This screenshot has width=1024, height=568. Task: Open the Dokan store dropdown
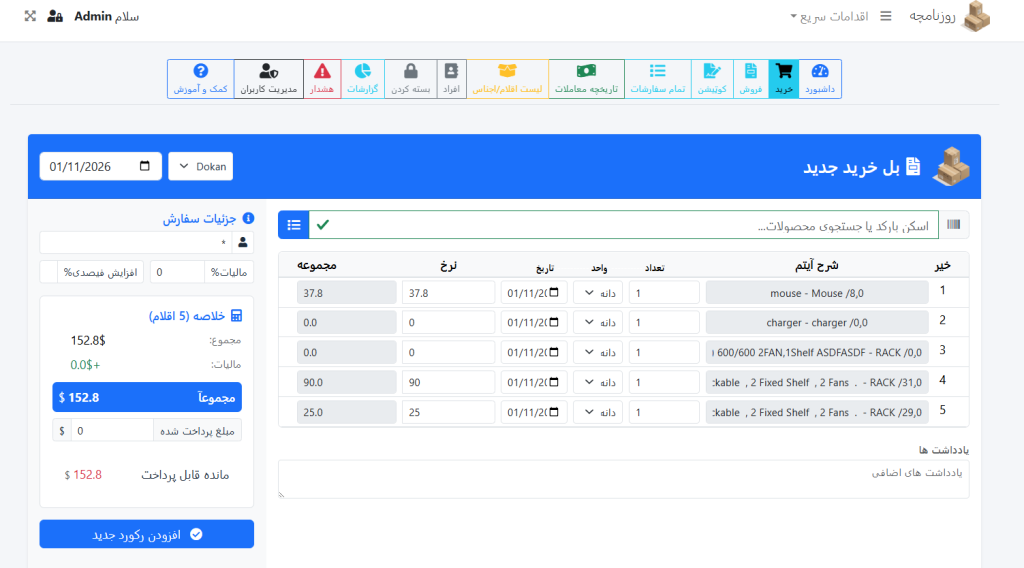(x=200, y=166)
